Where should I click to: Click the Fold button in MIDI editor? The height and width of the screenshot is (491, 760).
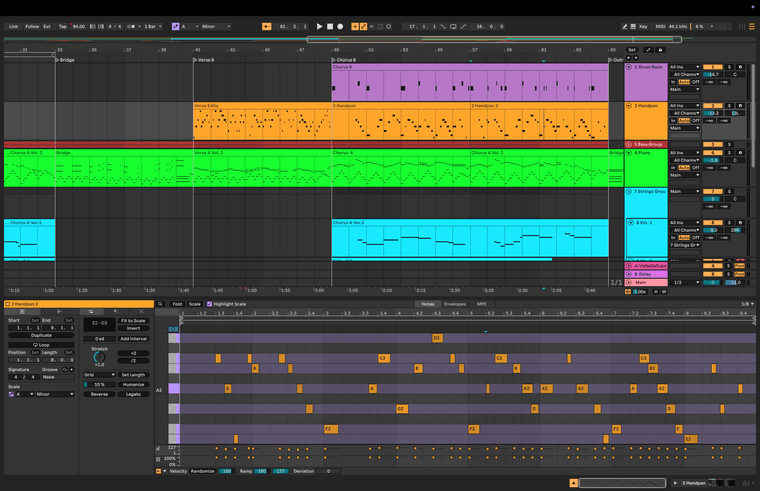tap(177, 304)
